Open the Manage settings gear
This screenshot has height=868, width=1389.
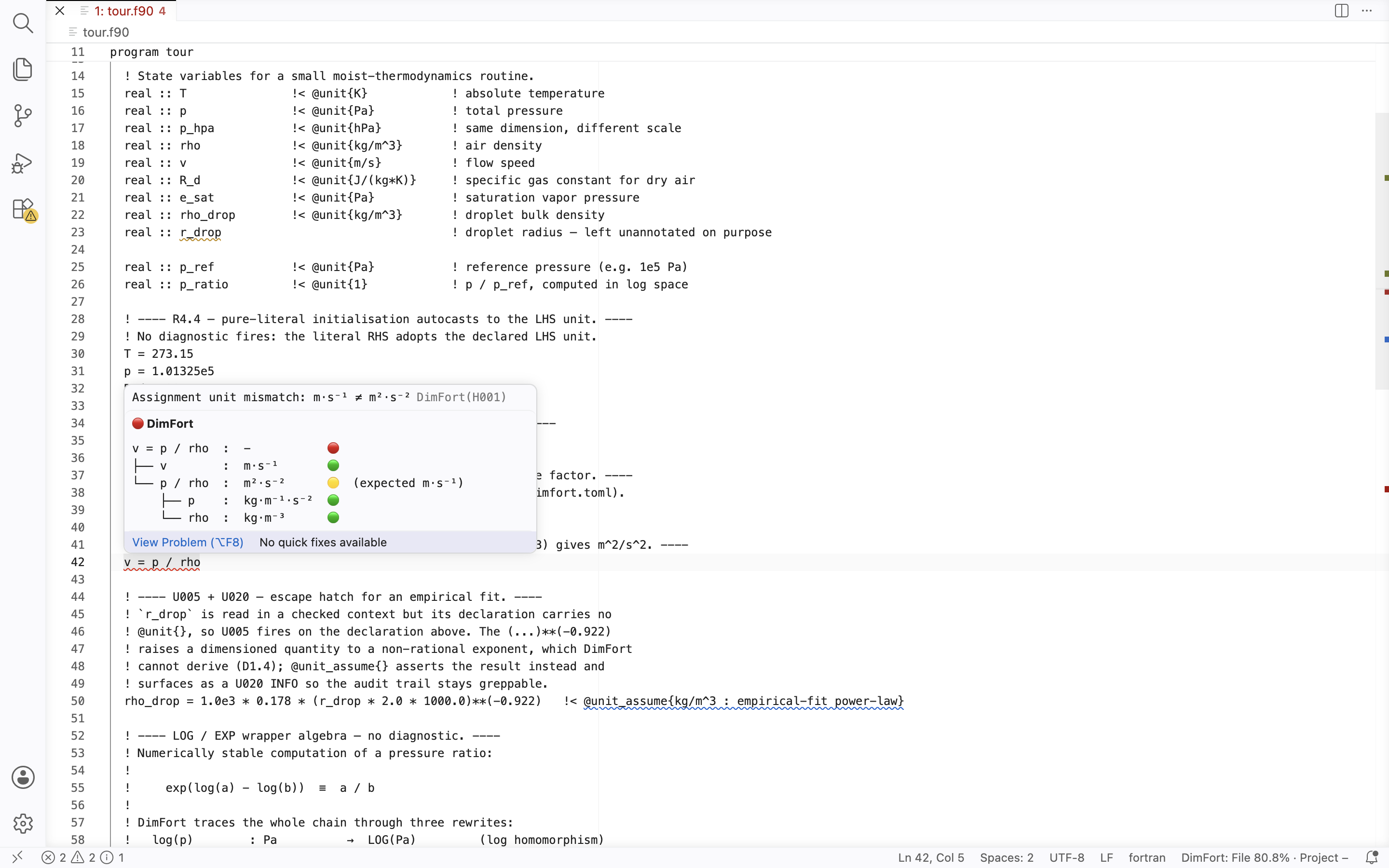pos(23,824)
